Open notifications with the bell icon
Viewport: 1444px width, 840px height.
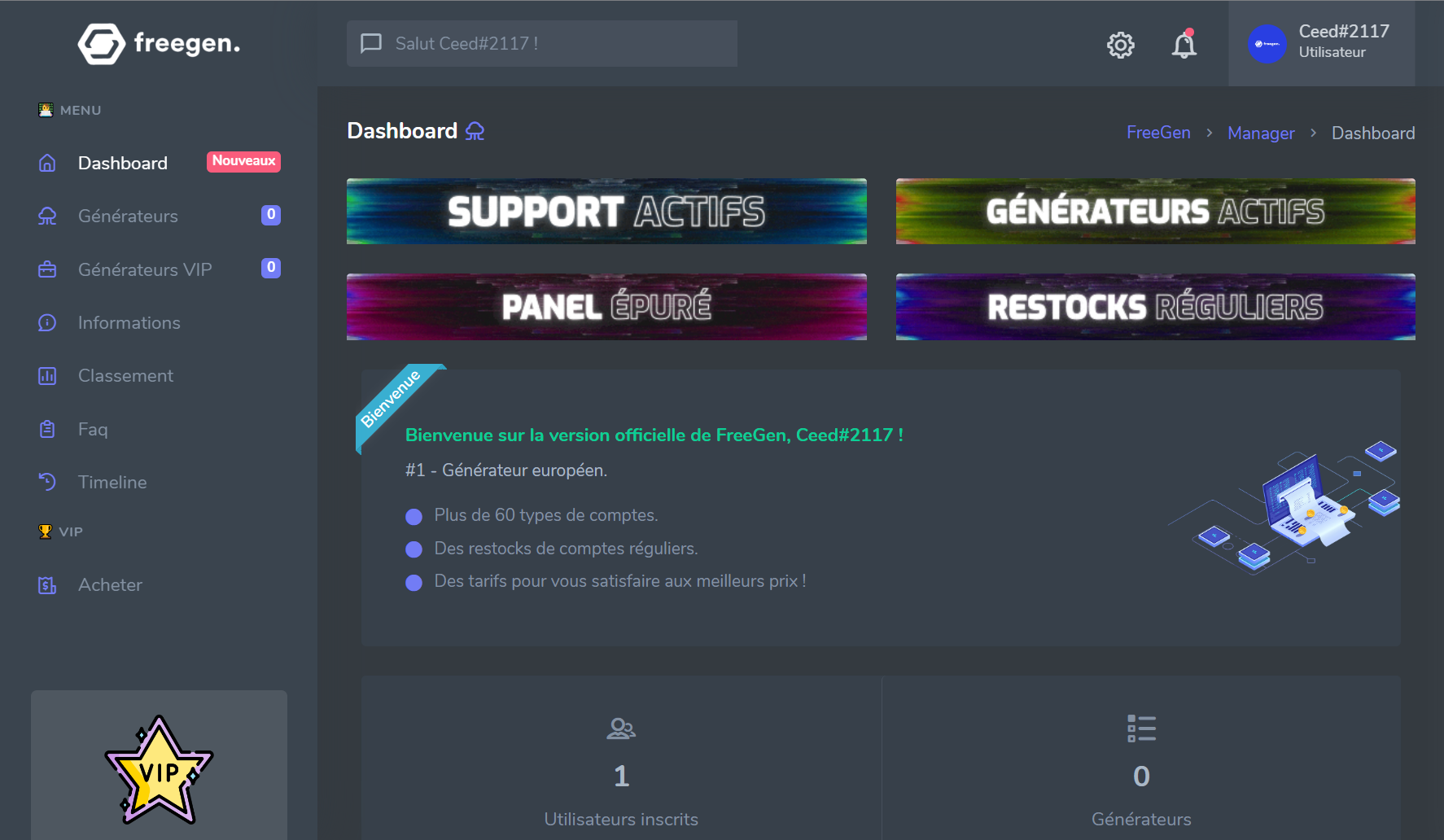1184,44
